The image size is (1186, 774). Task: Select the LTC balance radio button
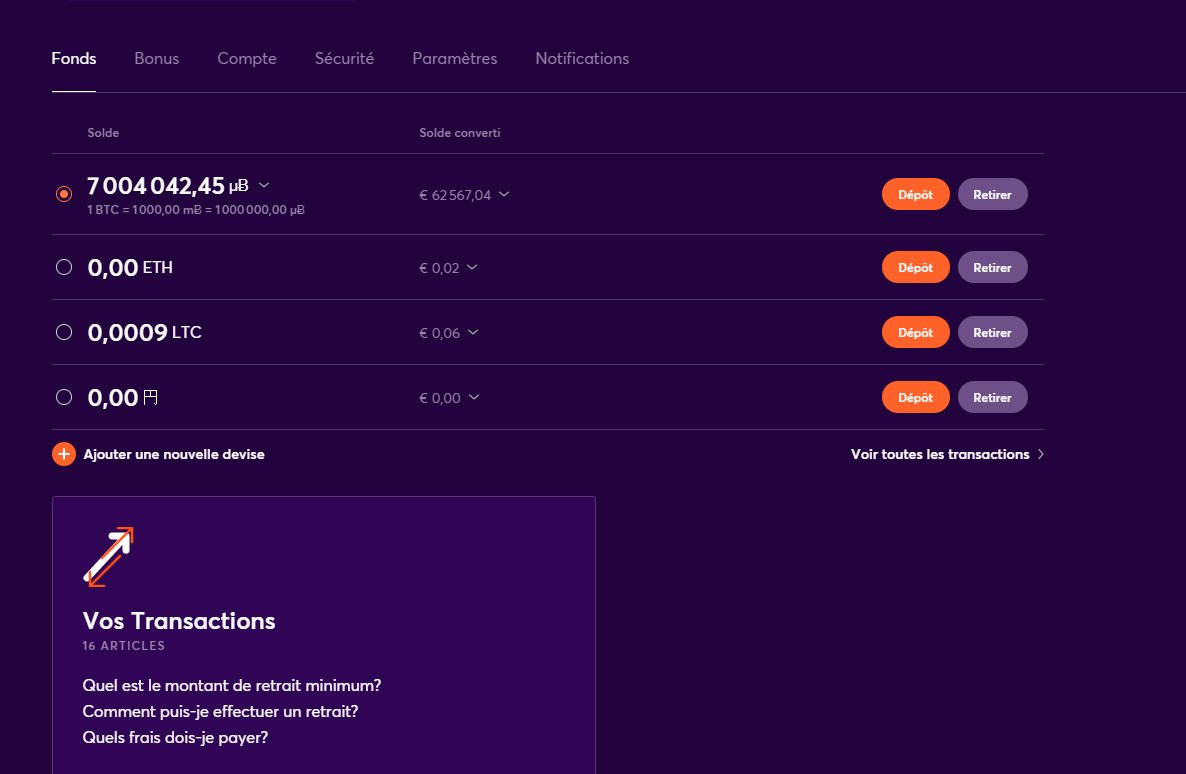[x=64, y=332]
